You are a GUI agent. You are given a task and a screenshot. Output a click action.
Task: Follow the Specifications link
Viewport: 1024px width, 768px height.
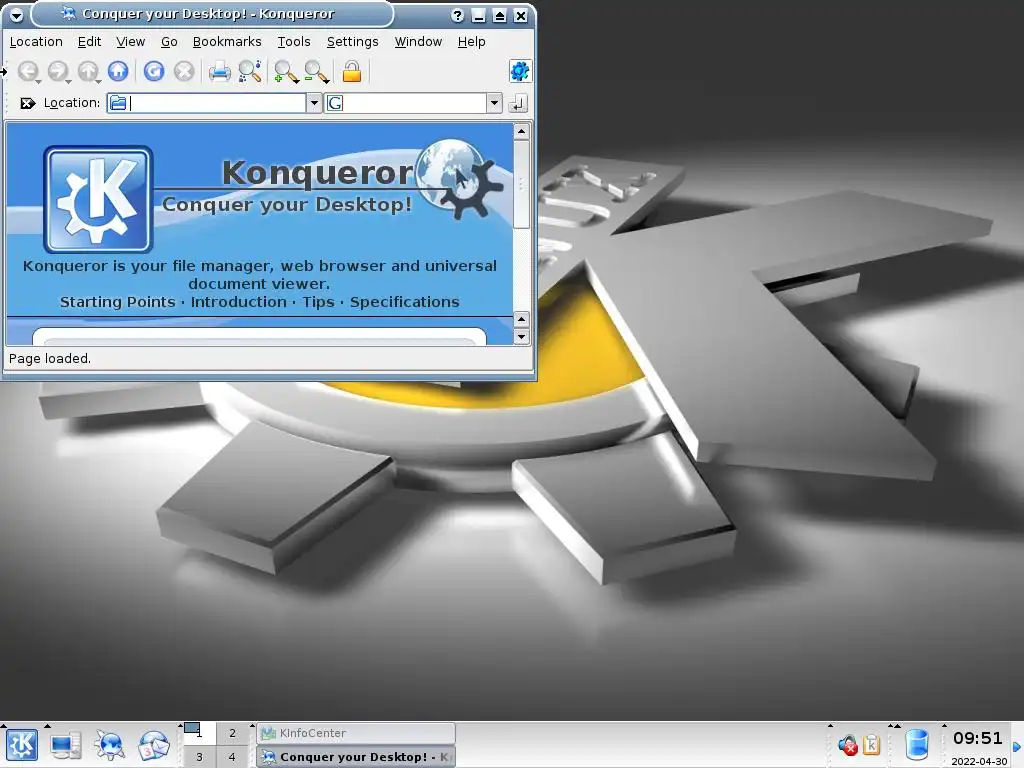point(405,302)
